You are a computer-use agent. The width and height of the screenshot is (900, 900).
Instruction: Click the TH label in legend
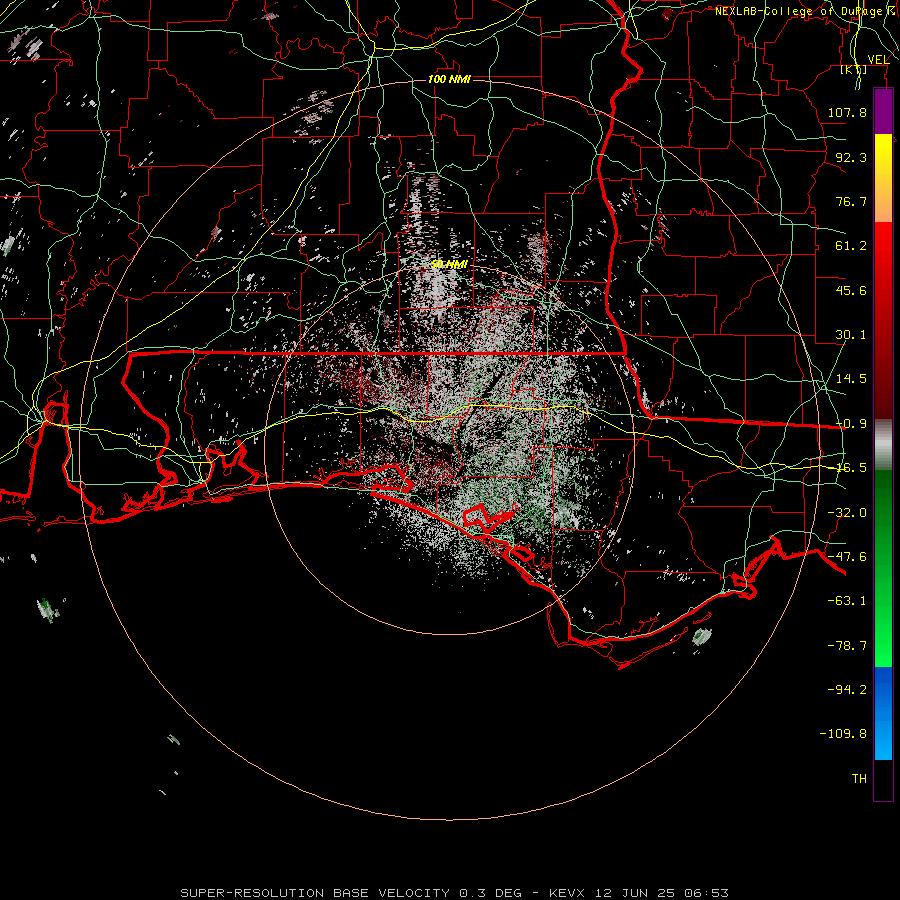[x=859, y=779]
